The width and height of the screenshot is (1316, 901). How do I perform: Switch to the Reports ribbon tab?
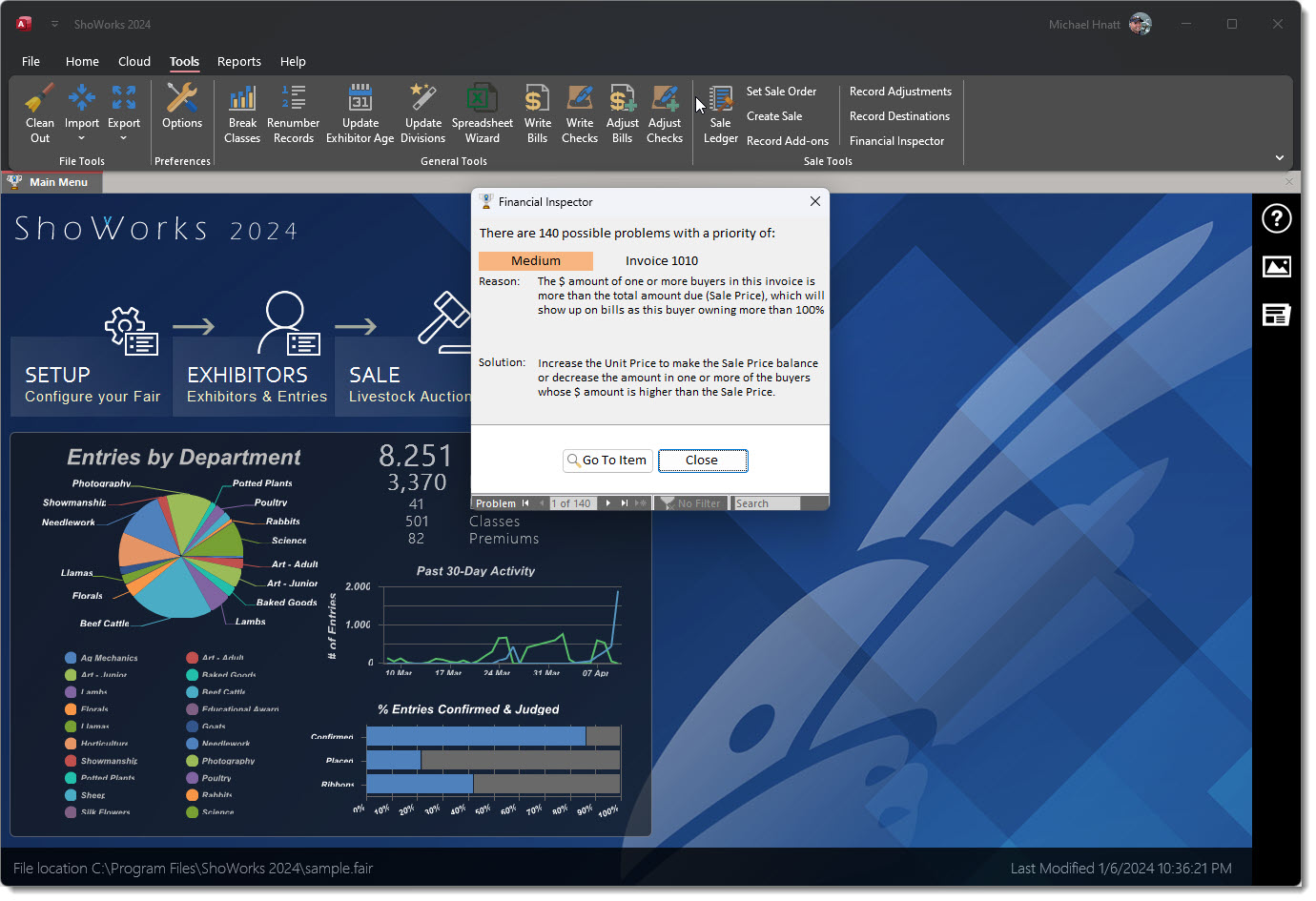tap(238, 61)
